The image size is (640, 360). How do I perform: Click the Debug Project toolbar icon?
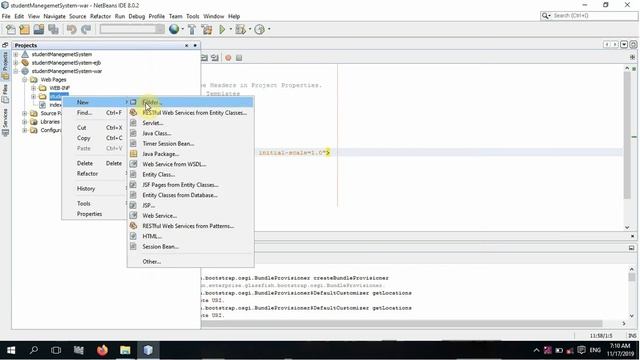coord(240,29)
